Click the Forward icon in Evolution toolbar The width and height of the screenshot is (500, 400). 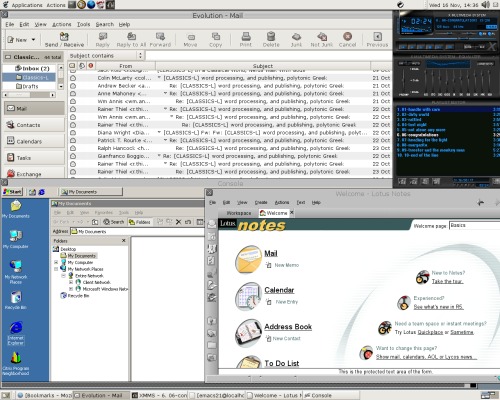[160, 36]
